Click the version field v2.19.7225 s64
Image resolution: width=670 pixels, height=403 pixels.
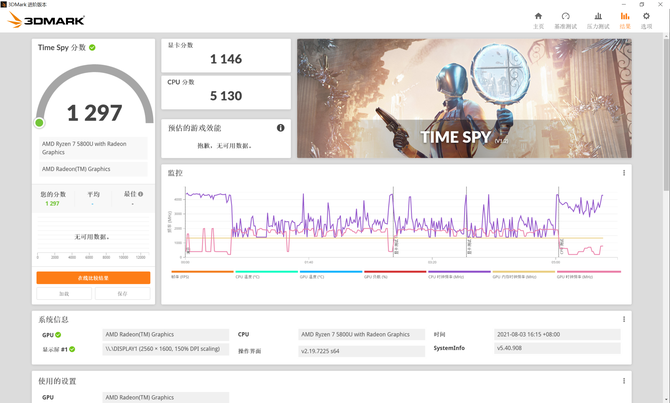361,351
